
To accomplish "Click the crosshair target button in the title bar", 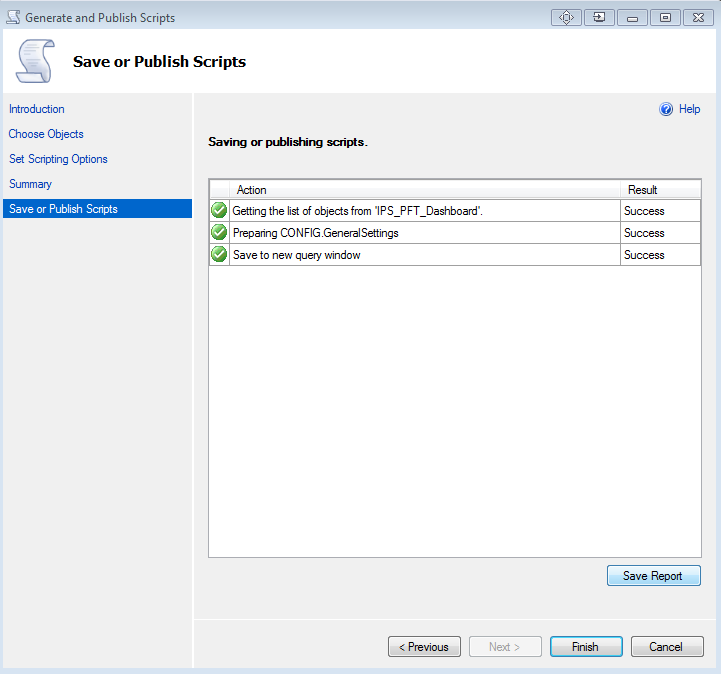I will pyautogui.click(x=566, y=17).
